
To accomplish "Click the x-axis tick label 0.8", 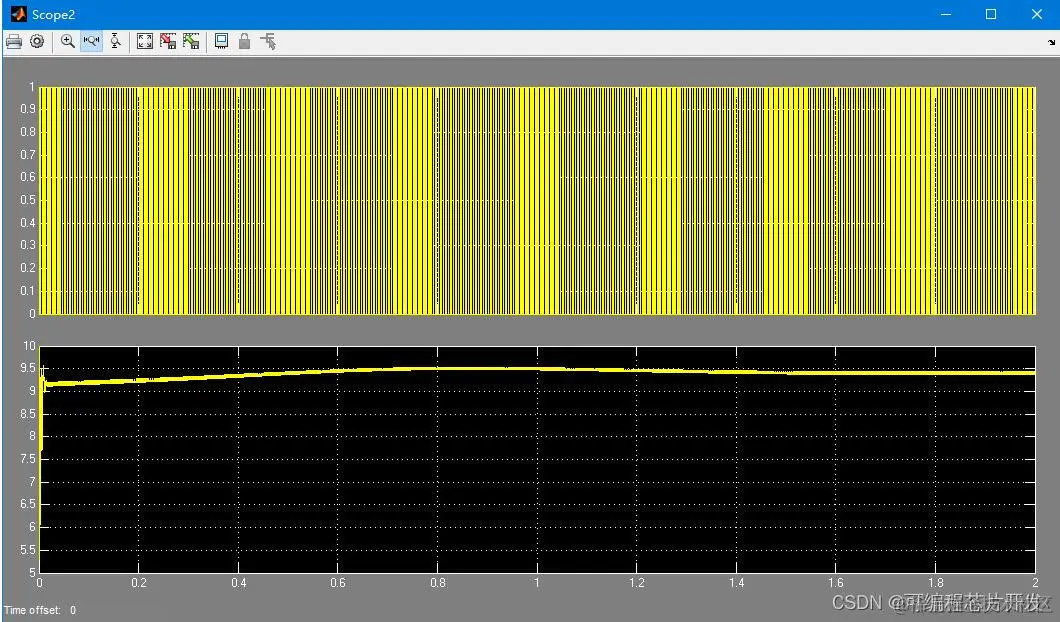I will click(x=438, y=583).
